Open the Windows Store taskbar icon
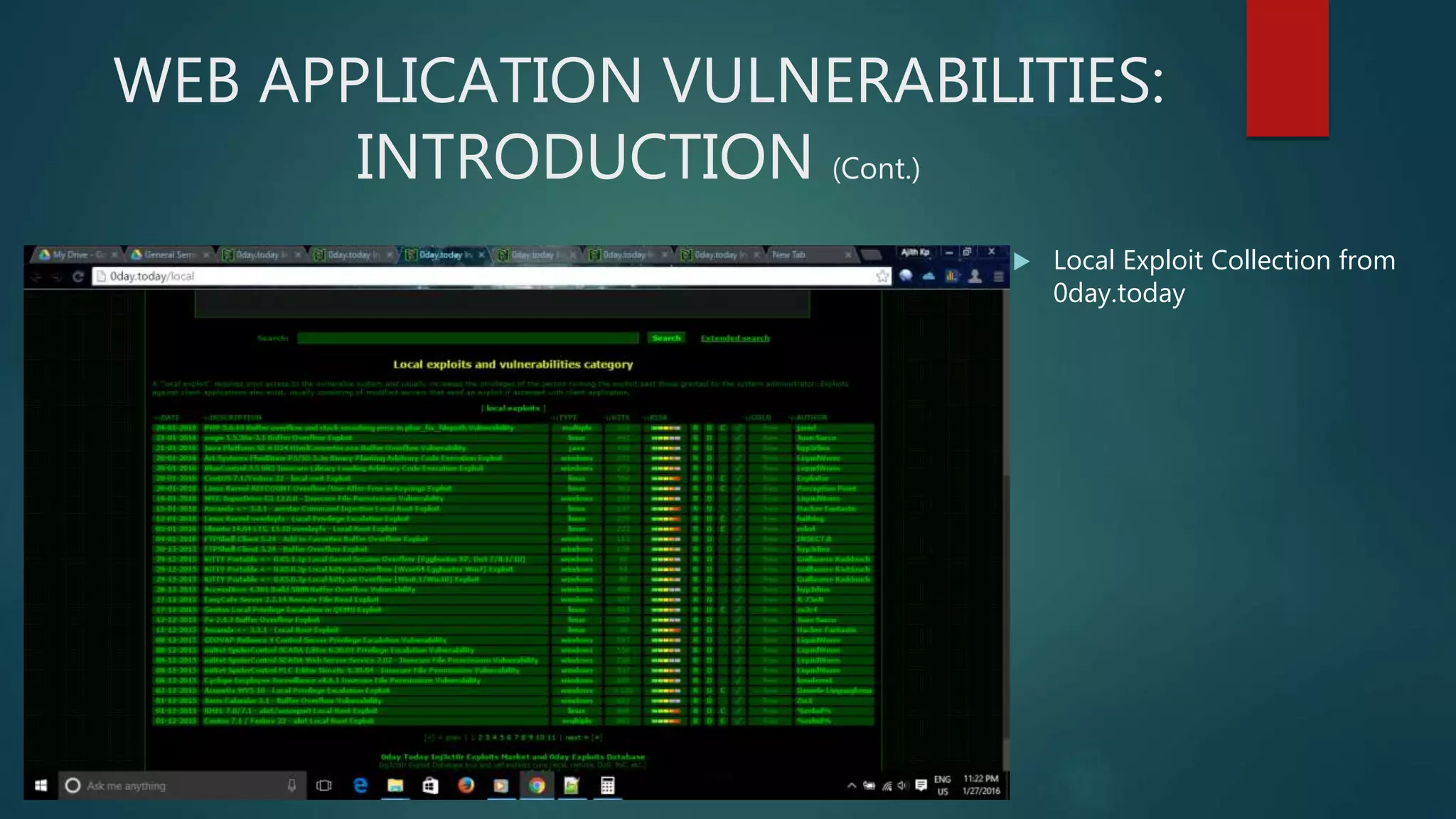This screenshot has height=819, width=1456. pos(430,786)
